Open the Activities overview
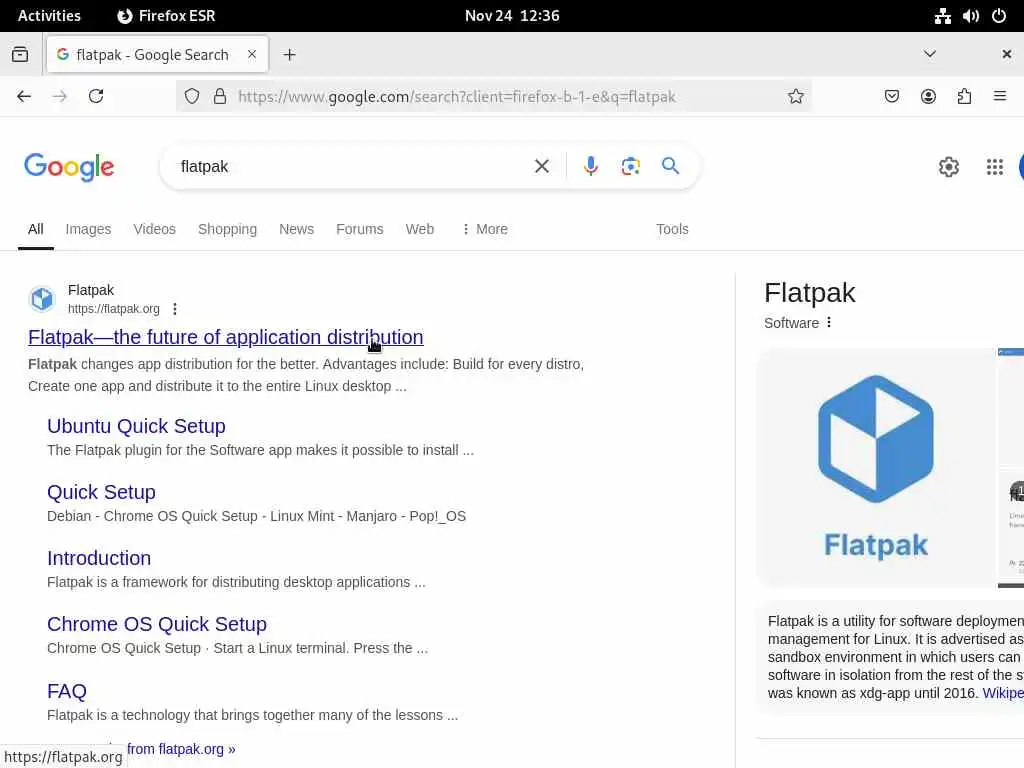Screen dimensions: 1024x768 point(49,16)
